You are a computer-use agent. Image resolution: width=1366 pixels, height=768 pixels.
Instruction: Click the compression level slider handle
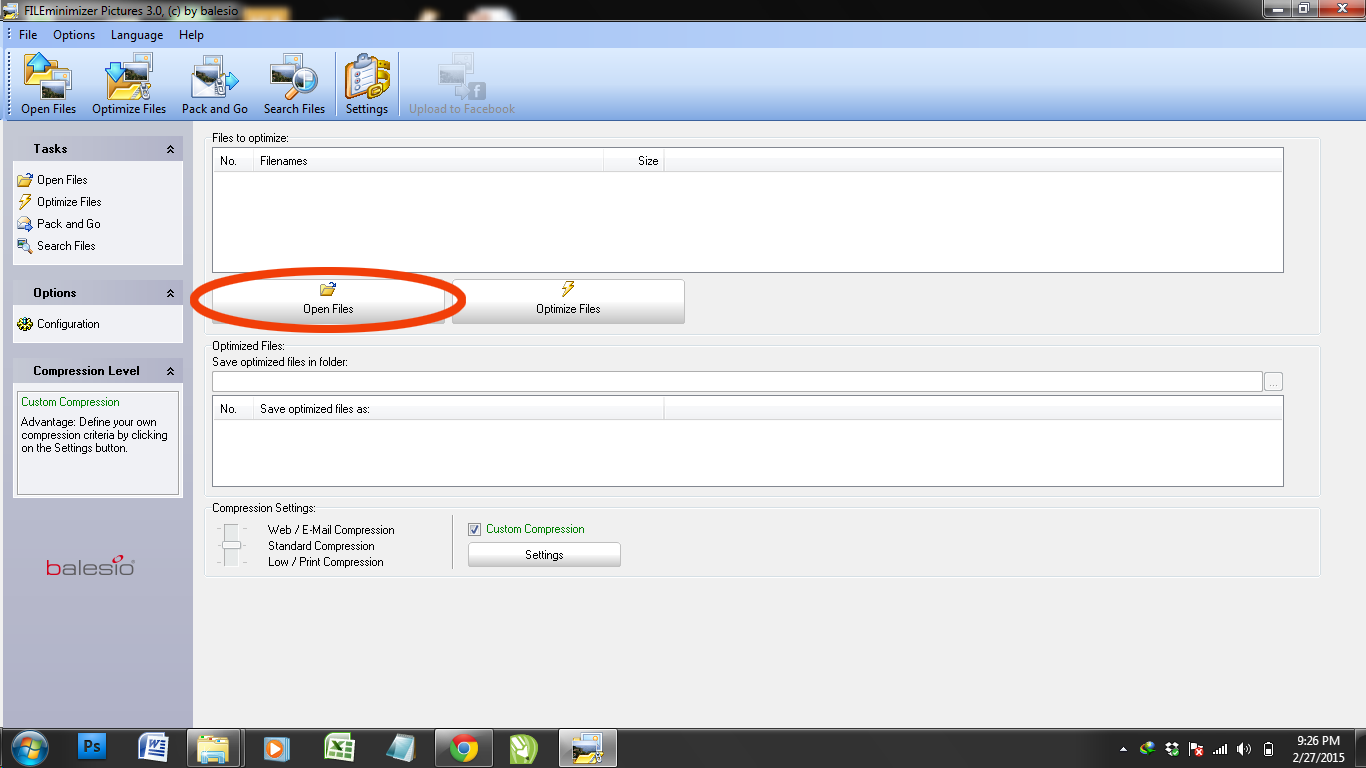231,546
